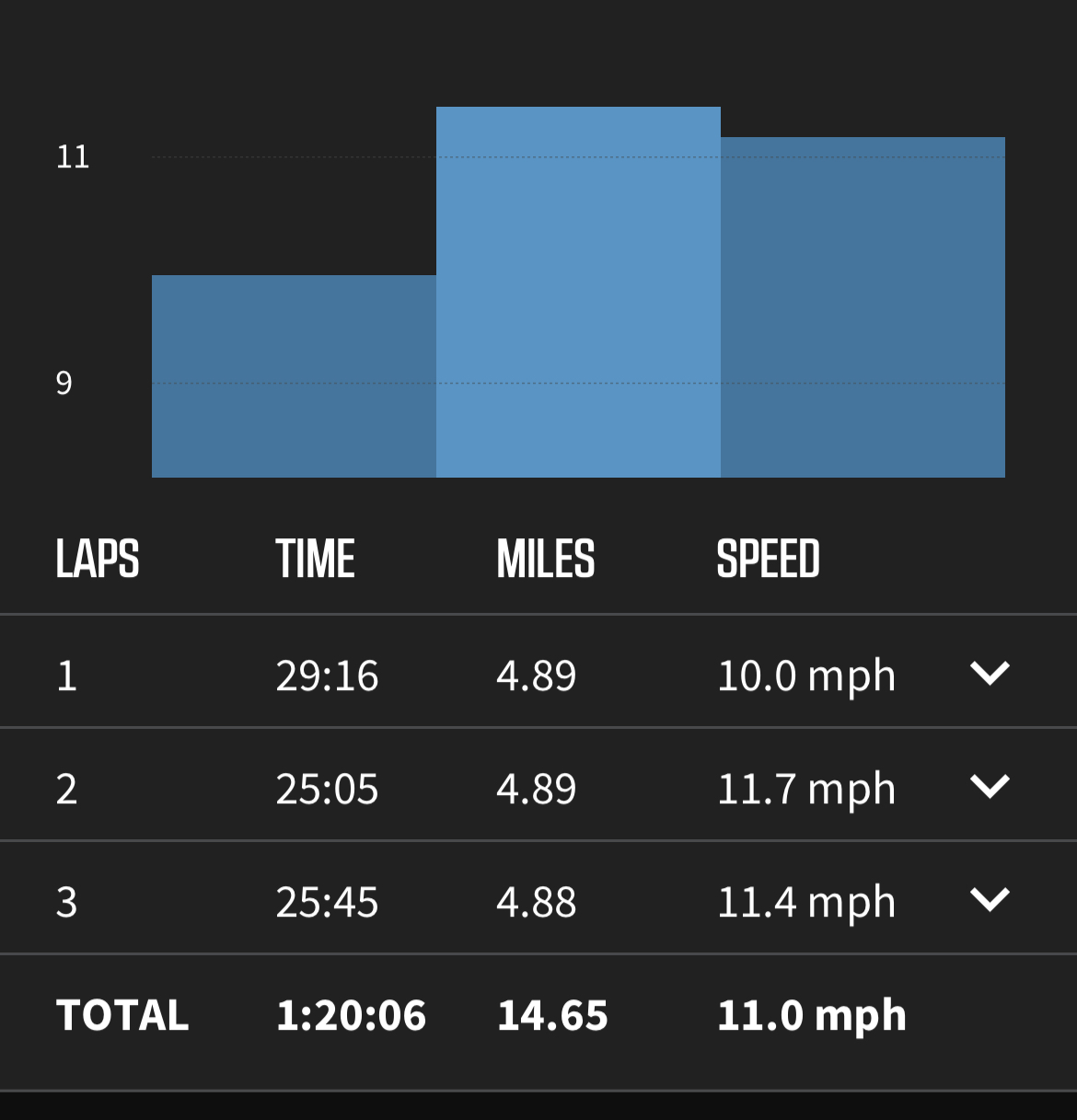This screenshot has width=1077, height=1120.
Task: Select the 14.65 total miles value
Action: coord(552,1016)
